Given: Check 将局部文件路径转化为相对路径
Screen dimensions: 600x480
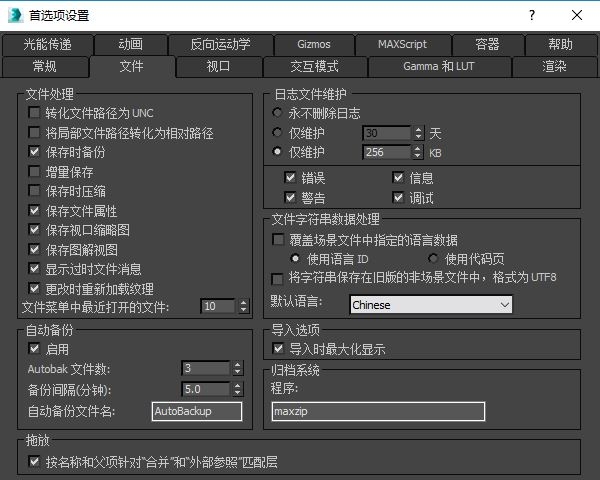Looking at the screenshot, I should 34,132.
